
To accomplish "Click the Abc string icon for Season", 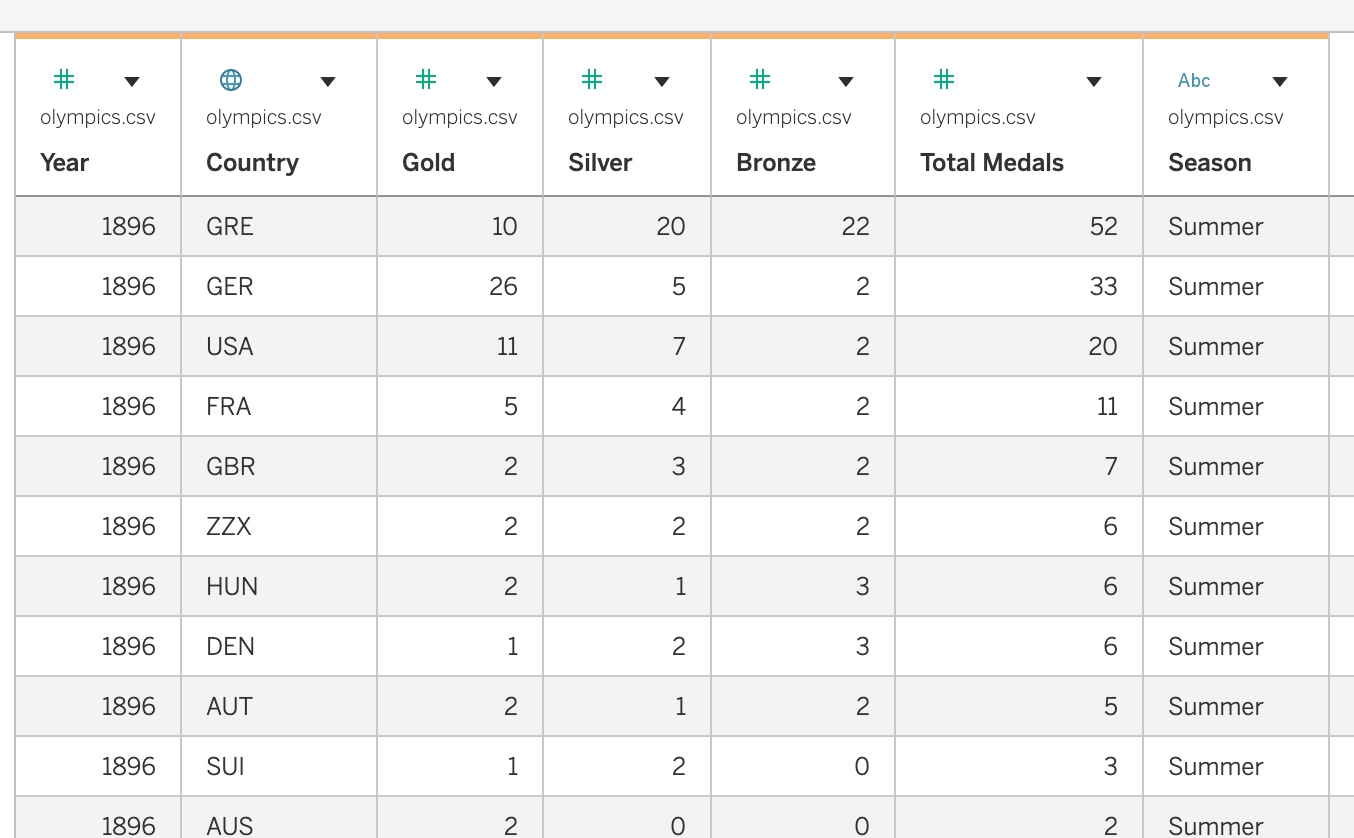I will [x=1194, y=81].
